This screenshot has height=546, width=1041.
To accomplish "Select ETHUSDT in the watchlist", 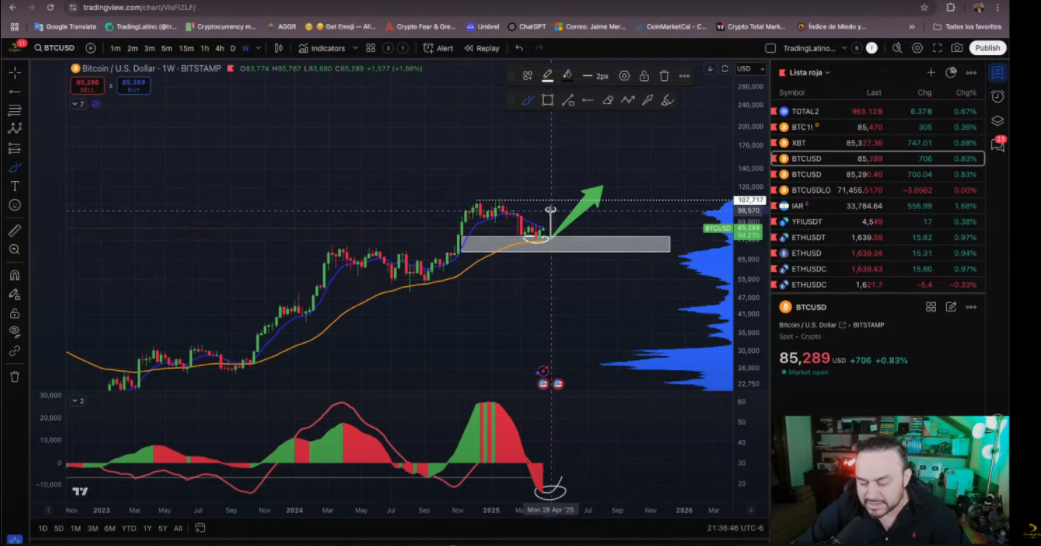I will [x=877, y=237].
